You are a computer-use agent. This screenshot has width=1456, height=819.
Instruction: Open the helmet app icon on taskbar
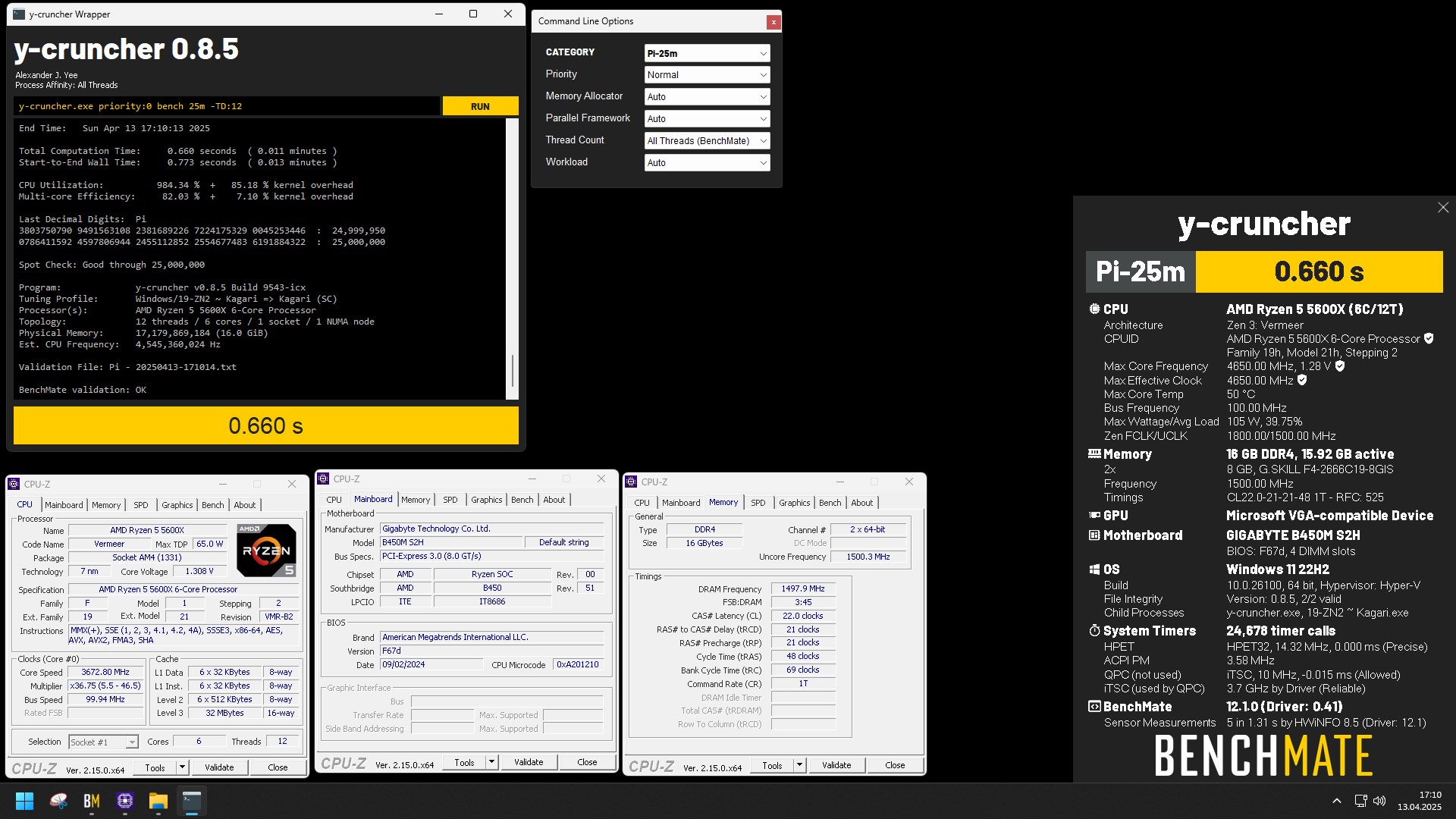(58, 801)
